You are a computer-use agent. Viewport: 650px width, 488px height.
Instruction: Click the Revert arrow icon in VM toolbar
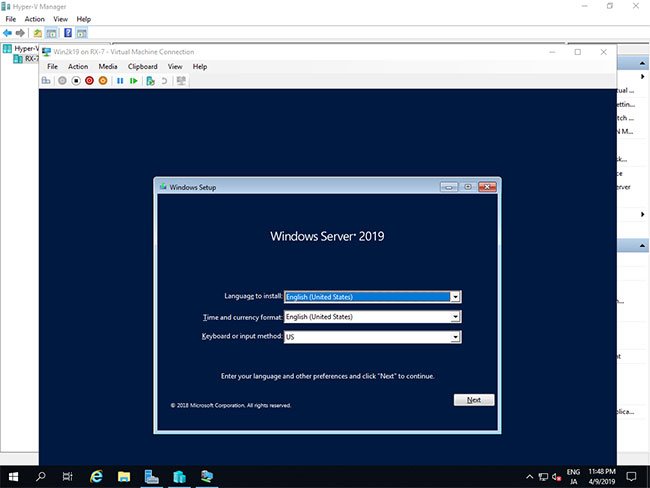165,81
